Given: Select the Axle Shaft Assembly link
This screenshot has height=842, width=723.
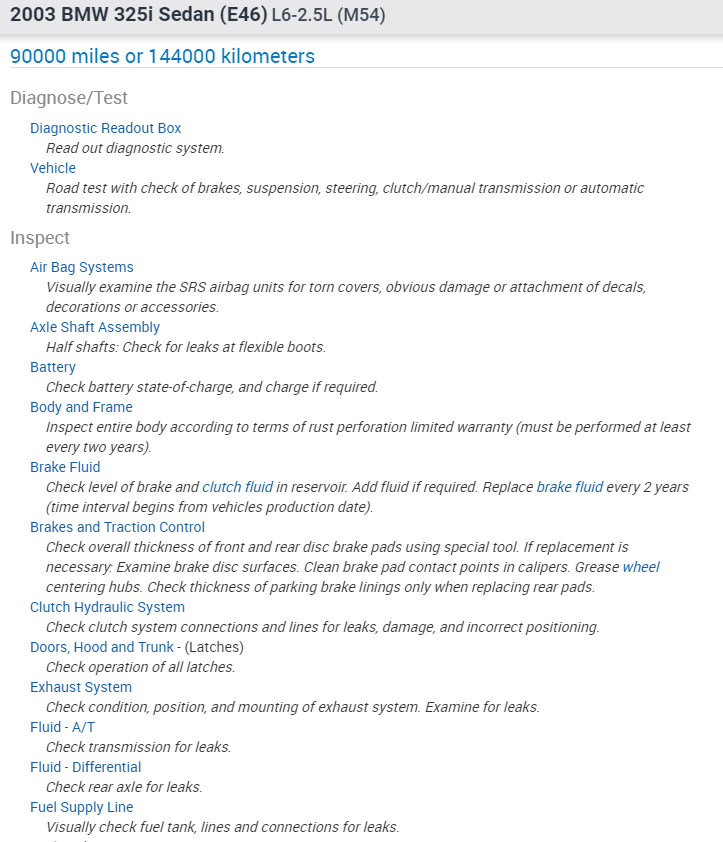Looking at the screenshot, I should tap(94, 327).
